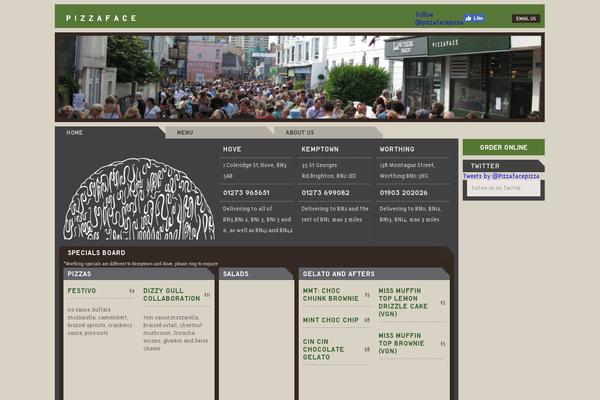Viewport: 600px width, 400px height.
Task: Click Kemptown delivery area description
Action: (335, 214)
